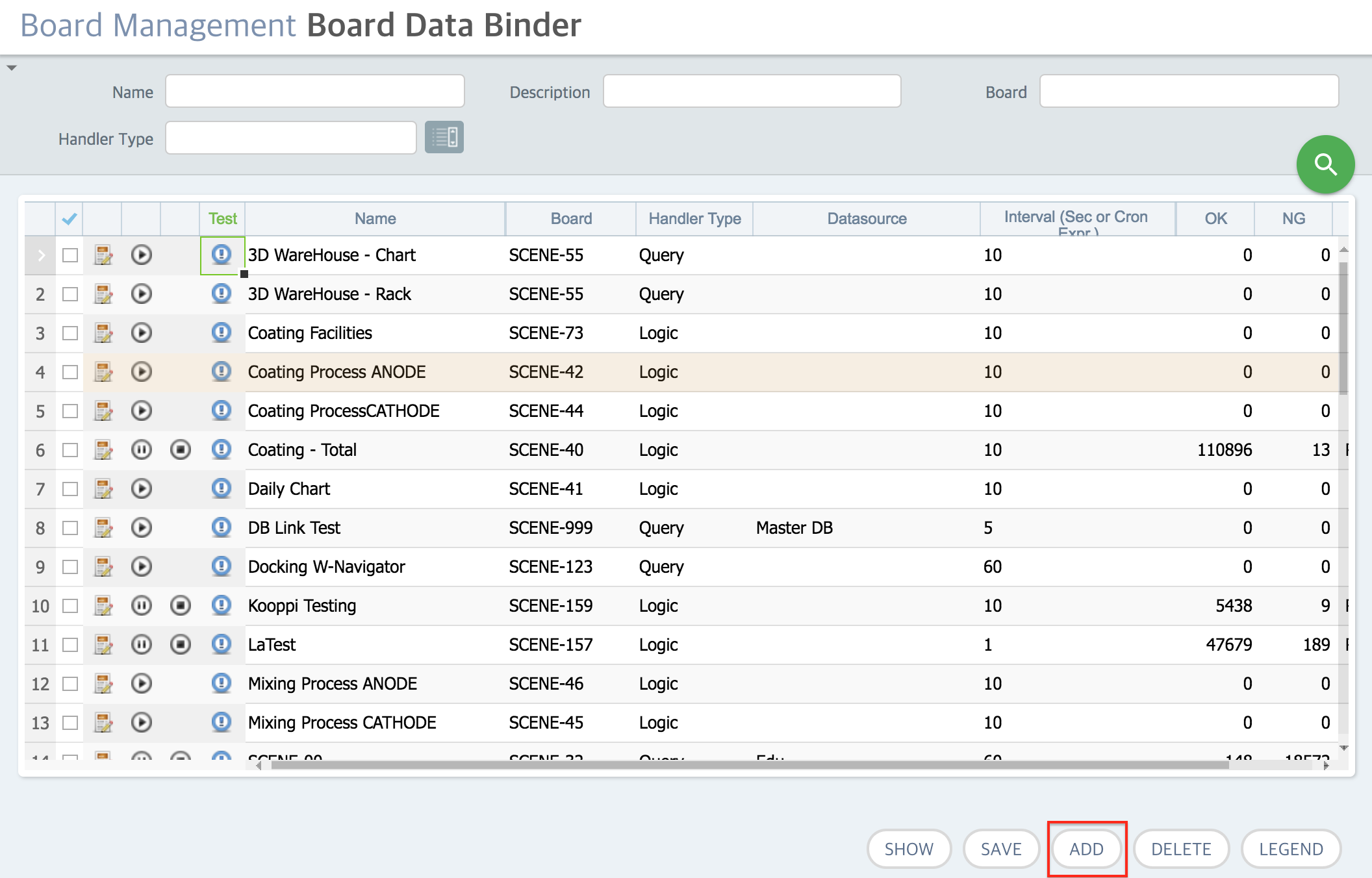Check the Coating Facilities row checkbox
This screenshot has width=1372, height=878.
click(x=70, y=333)
